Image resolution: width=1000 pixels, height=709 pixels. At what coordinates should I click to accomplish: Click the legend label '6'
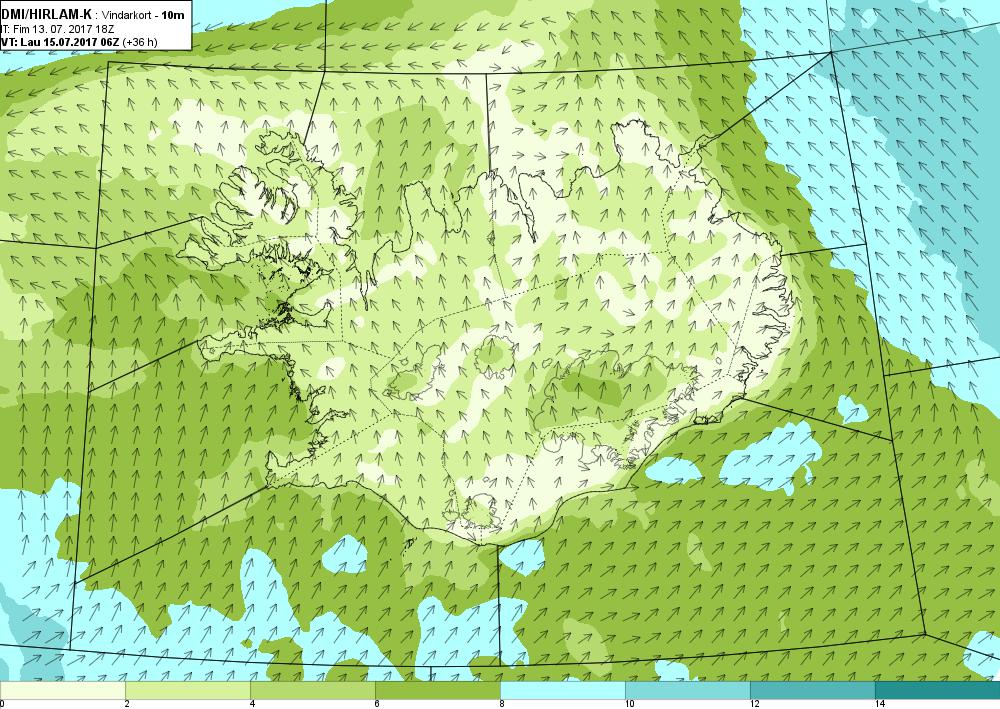(x=378, y=704)
